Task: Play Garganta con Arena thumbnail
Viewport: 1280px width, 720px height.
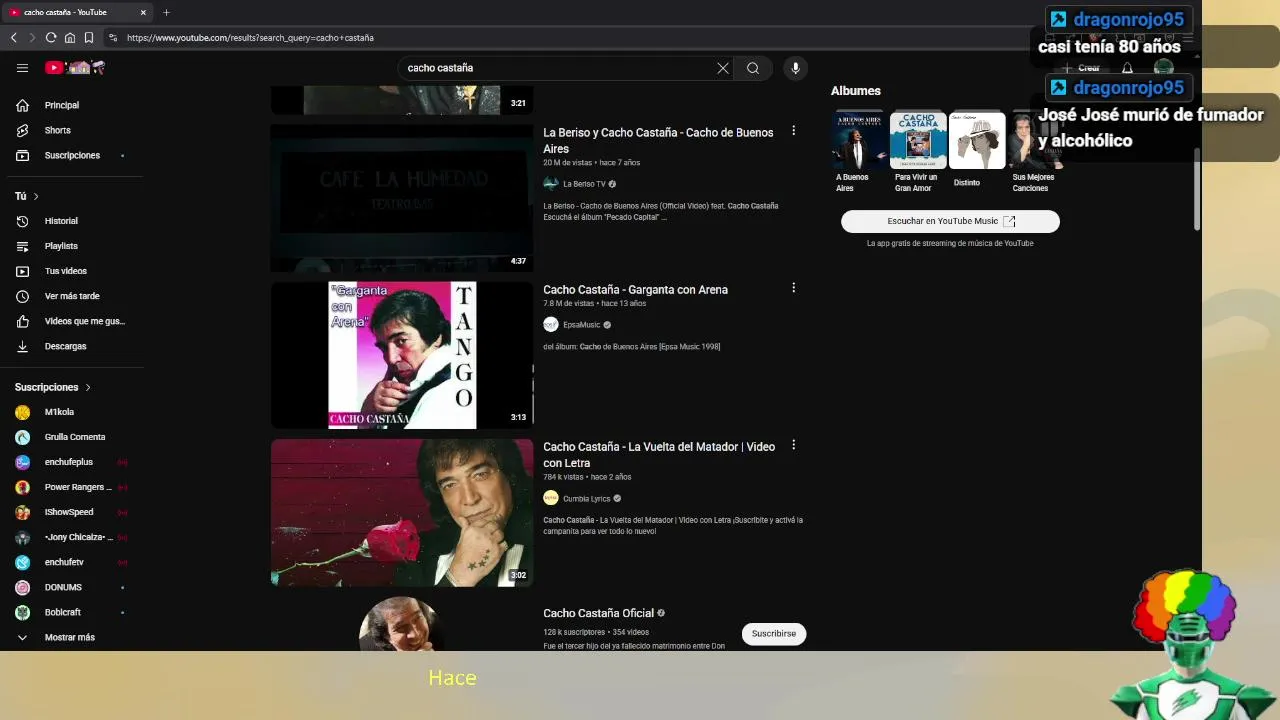Action: pyautogui.click(x=402, y=355)
